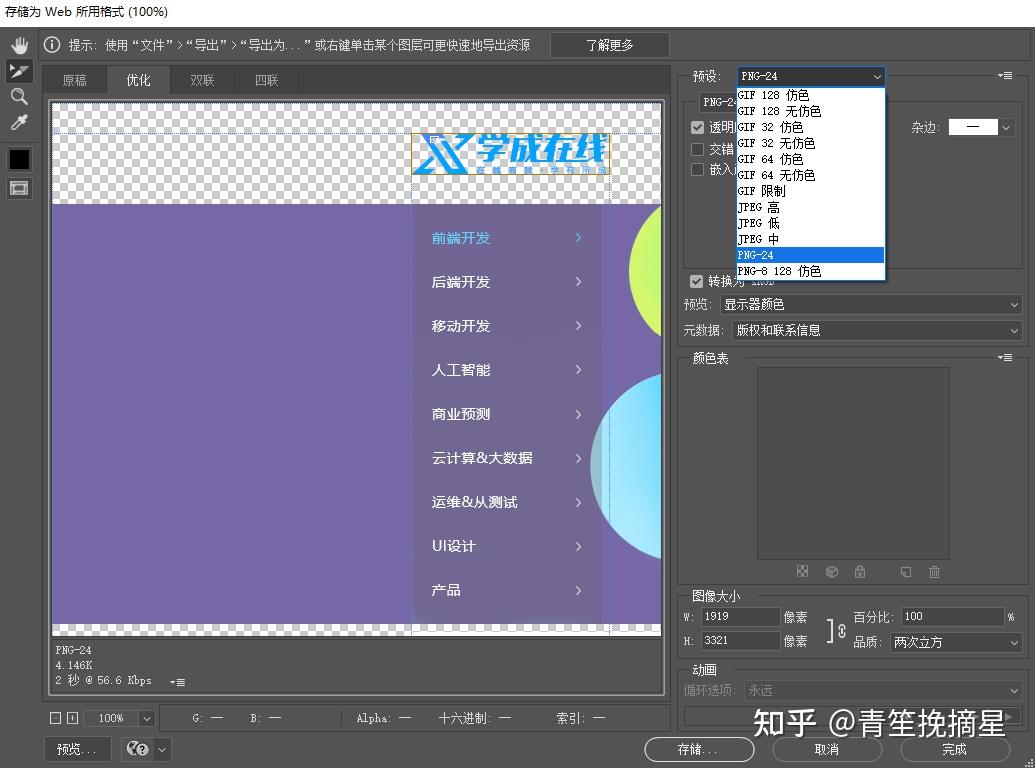Select the Eyedropper tool
Image resolution: width=1035 pixels, height=768 pixels.
(x=20, y=122)
